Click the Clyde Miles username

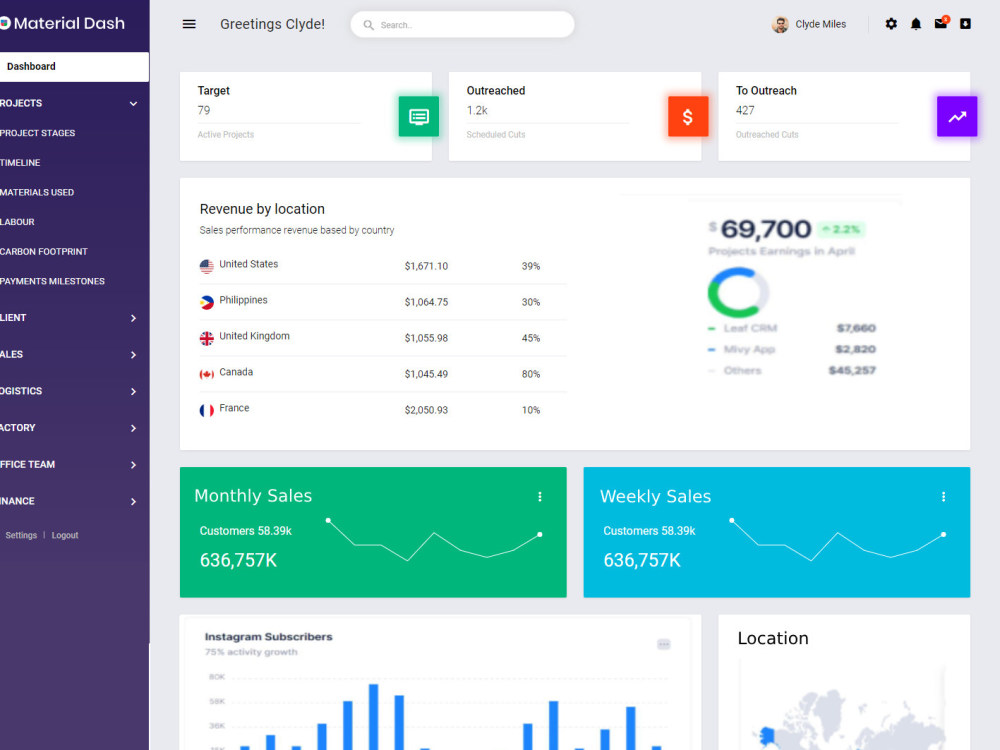coord(820,24)
